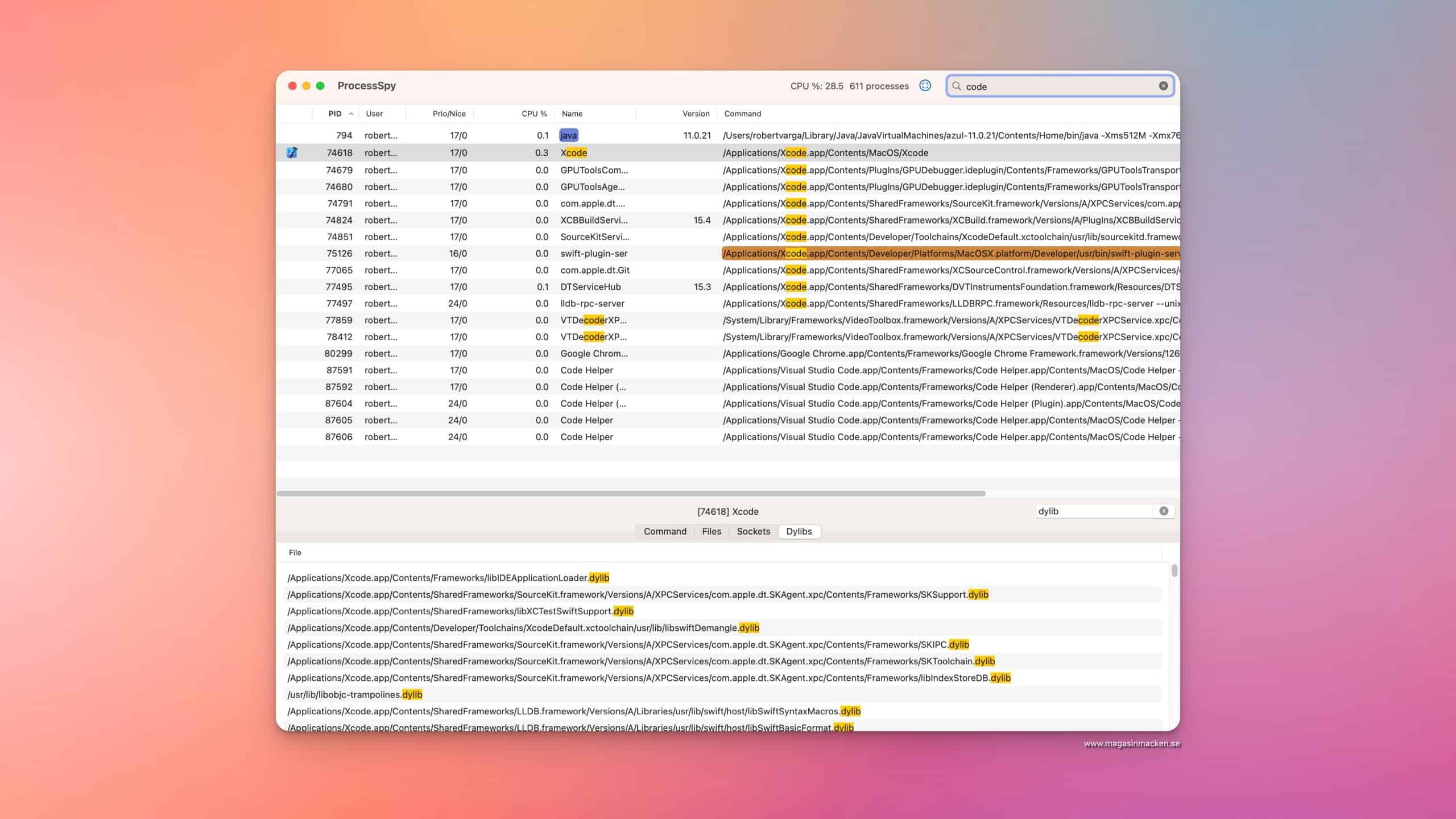Click the crosshair target icon in title bar

[925, 86]
